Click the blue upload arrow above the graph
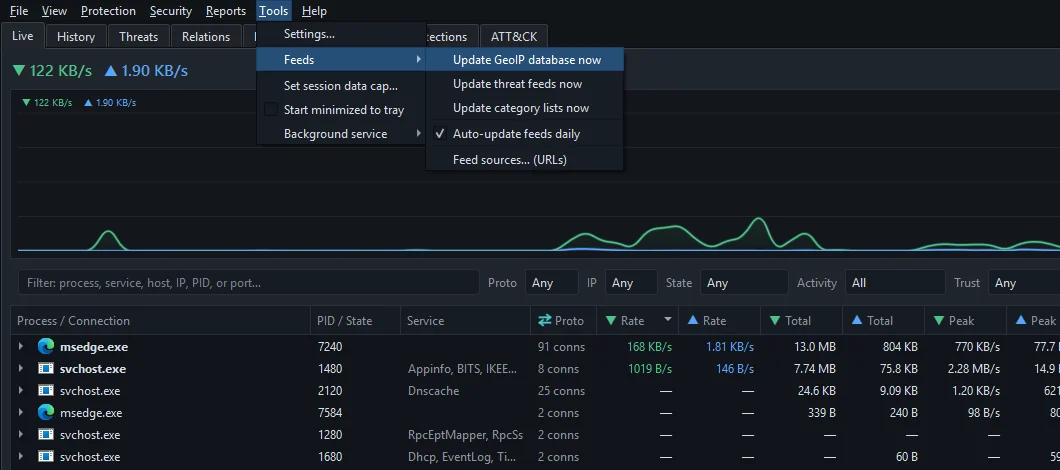This screenshot has width=1060, height=470. (111, 70)
